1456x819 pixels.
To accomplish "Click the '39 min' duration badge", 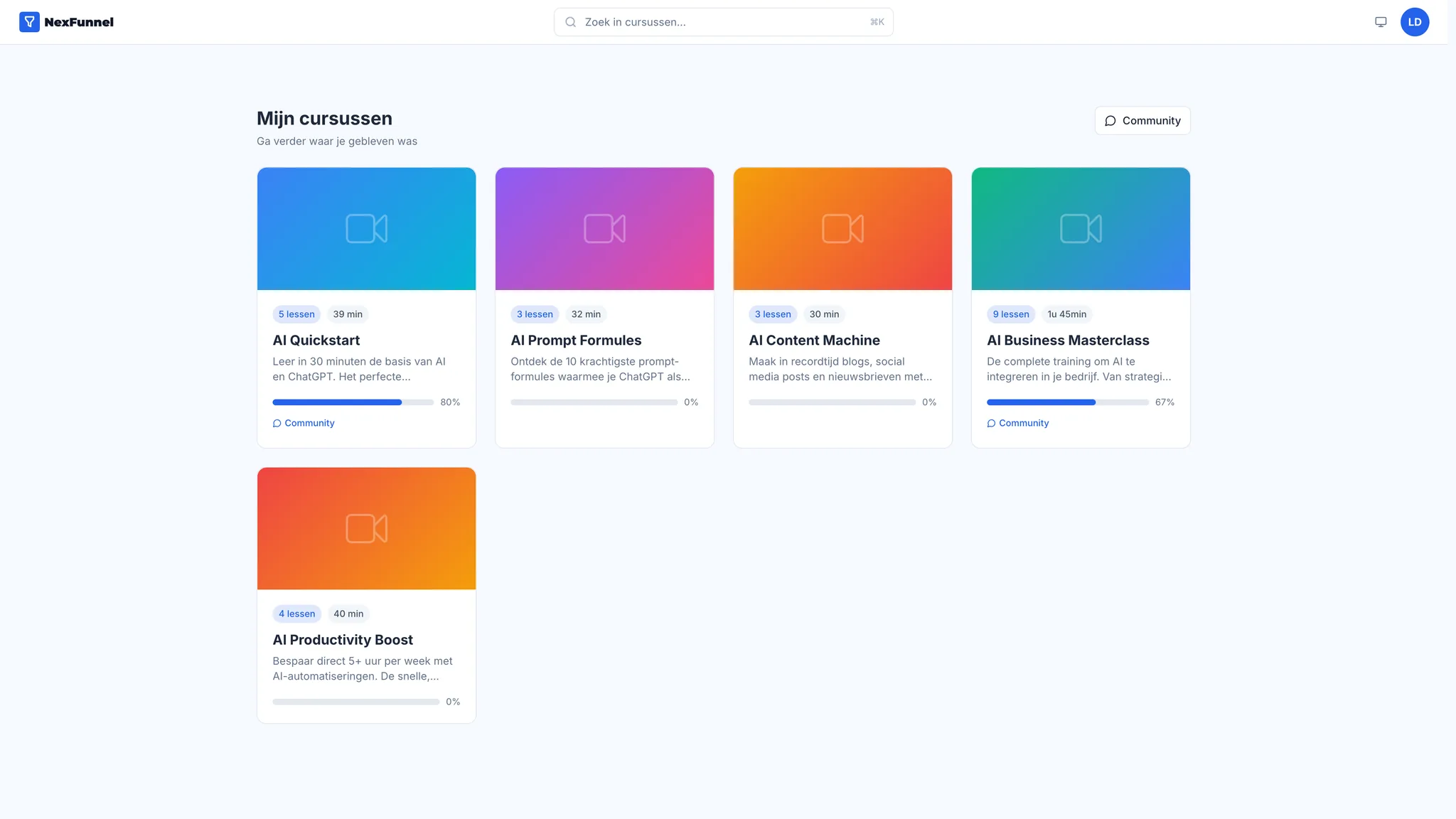I will click(348, 314).
